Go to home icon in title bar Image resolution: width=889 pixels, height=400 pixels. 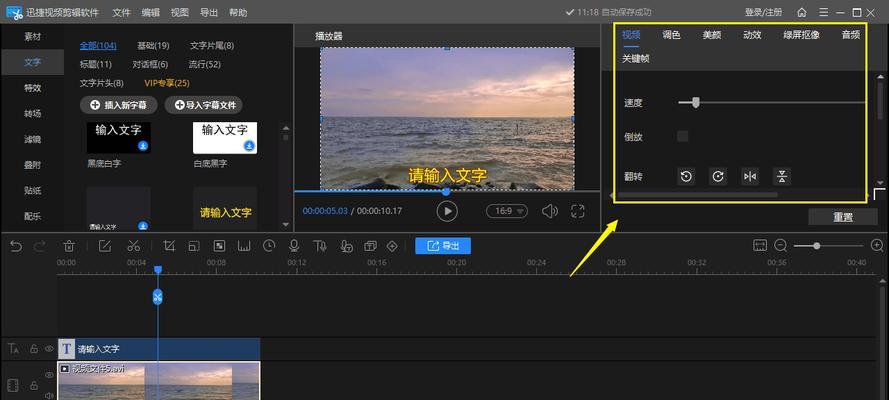(802, 12)
